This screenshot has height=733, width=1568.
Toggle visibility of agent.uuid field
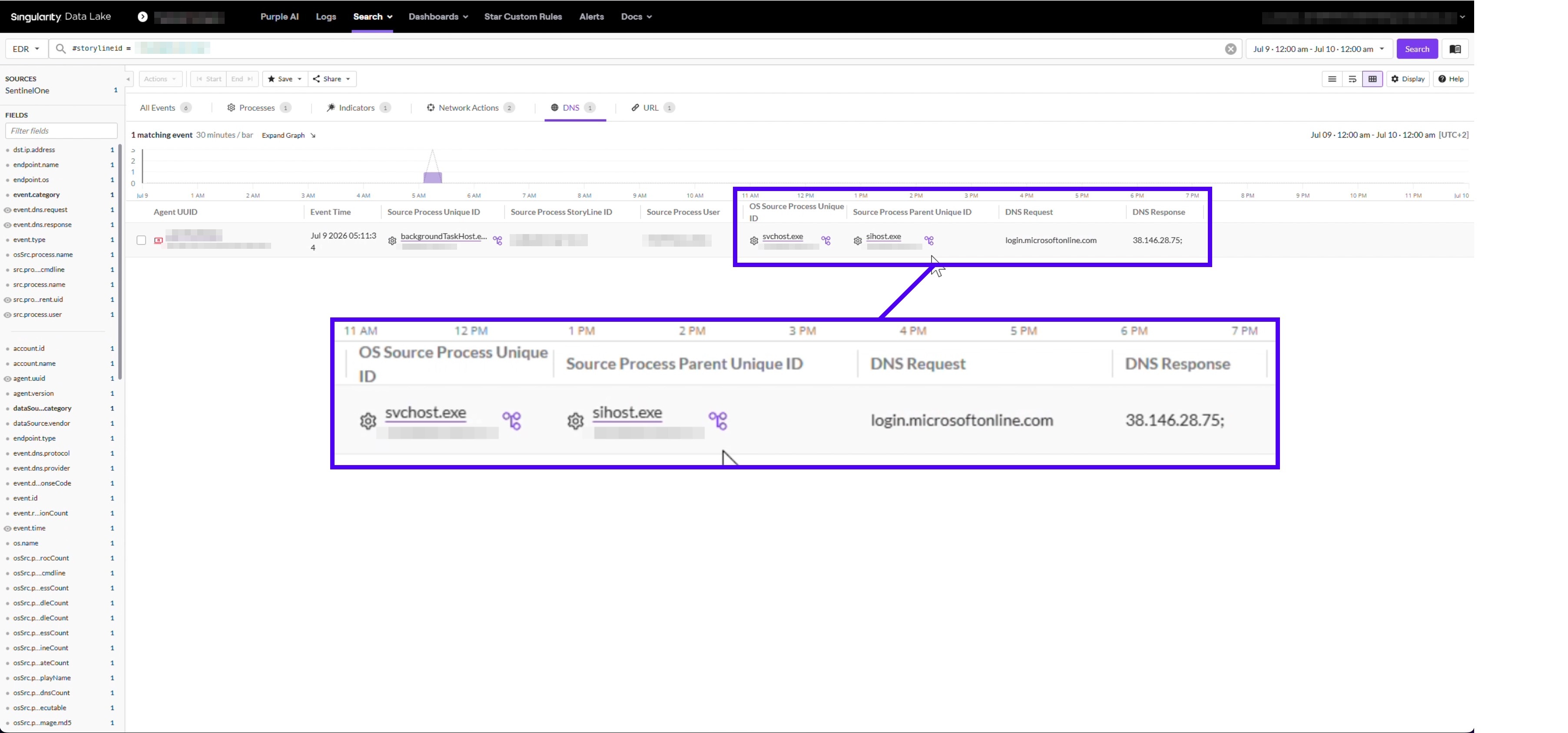click(7, 379)
